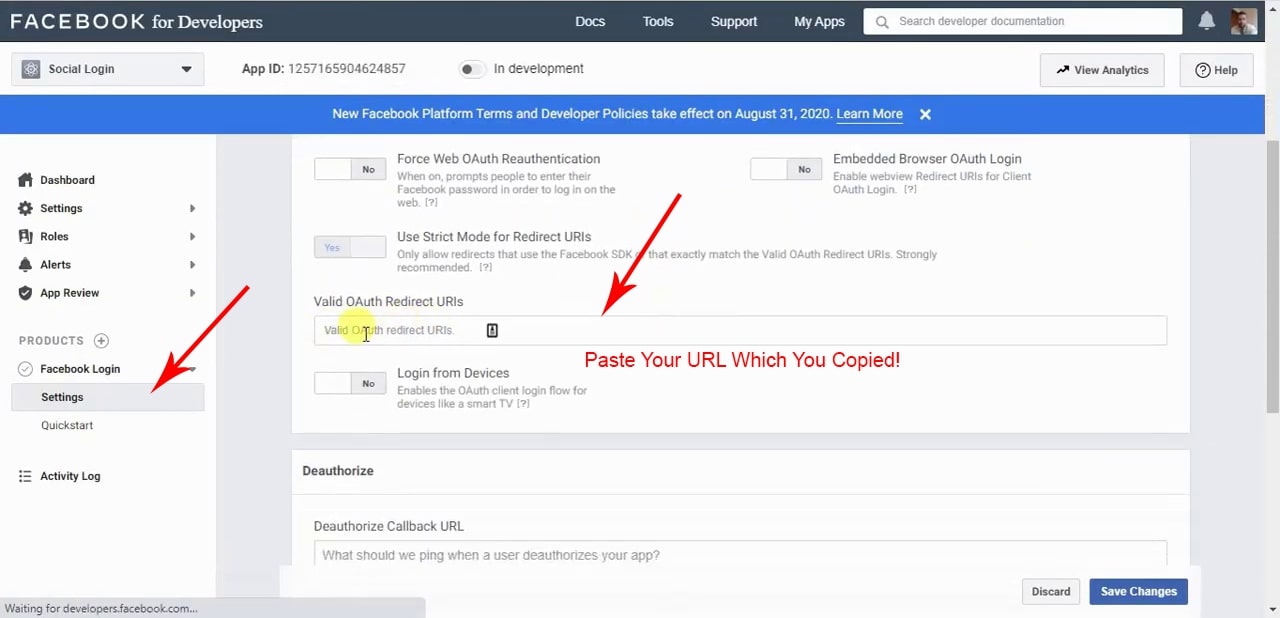
Task: Open Dashboard in the sidebar
Action: [x=67, y=180]
